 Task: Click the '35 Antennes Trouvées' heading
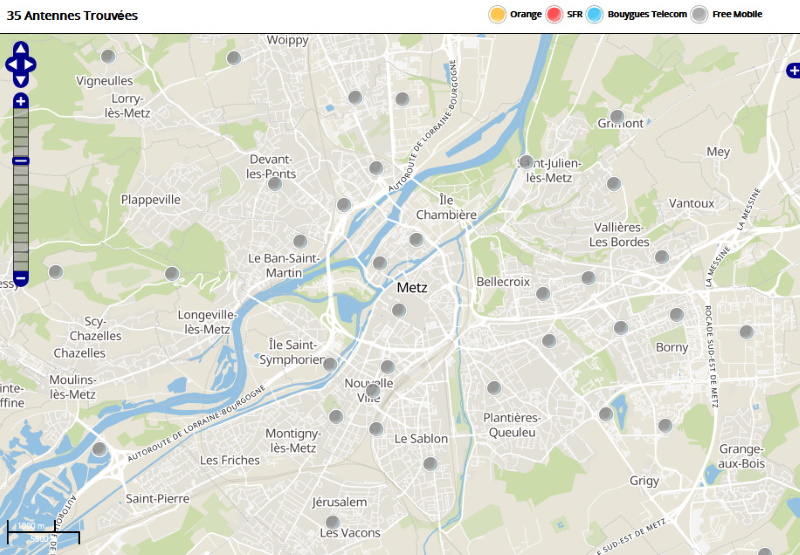72,16
